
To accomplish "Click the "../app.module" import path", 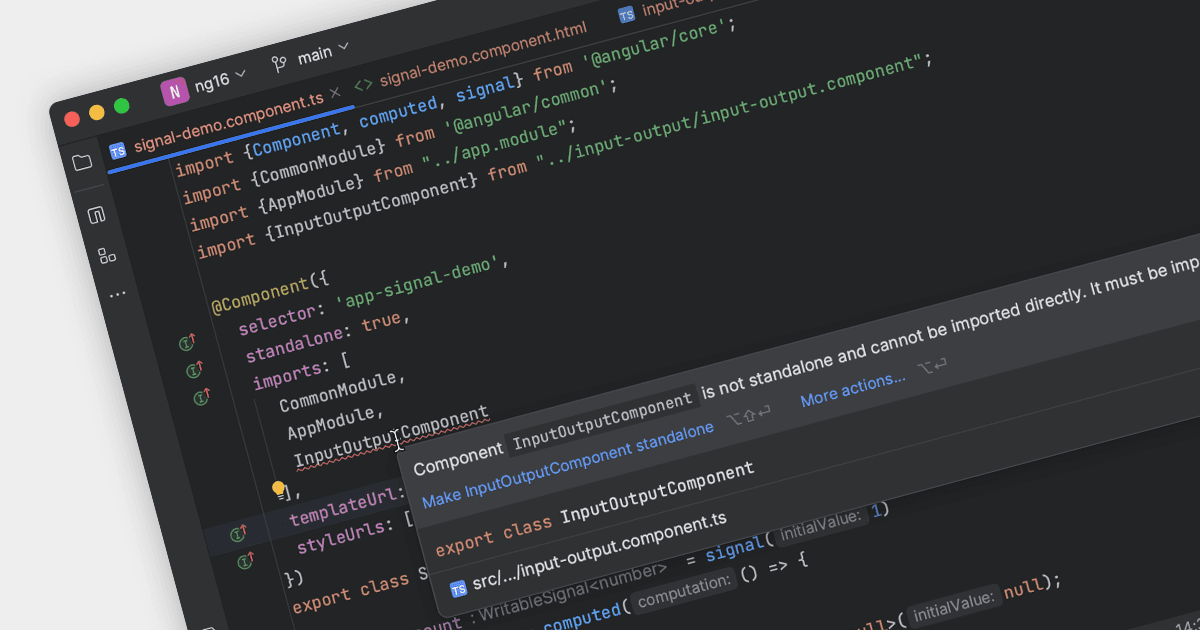I will point(497,147).
